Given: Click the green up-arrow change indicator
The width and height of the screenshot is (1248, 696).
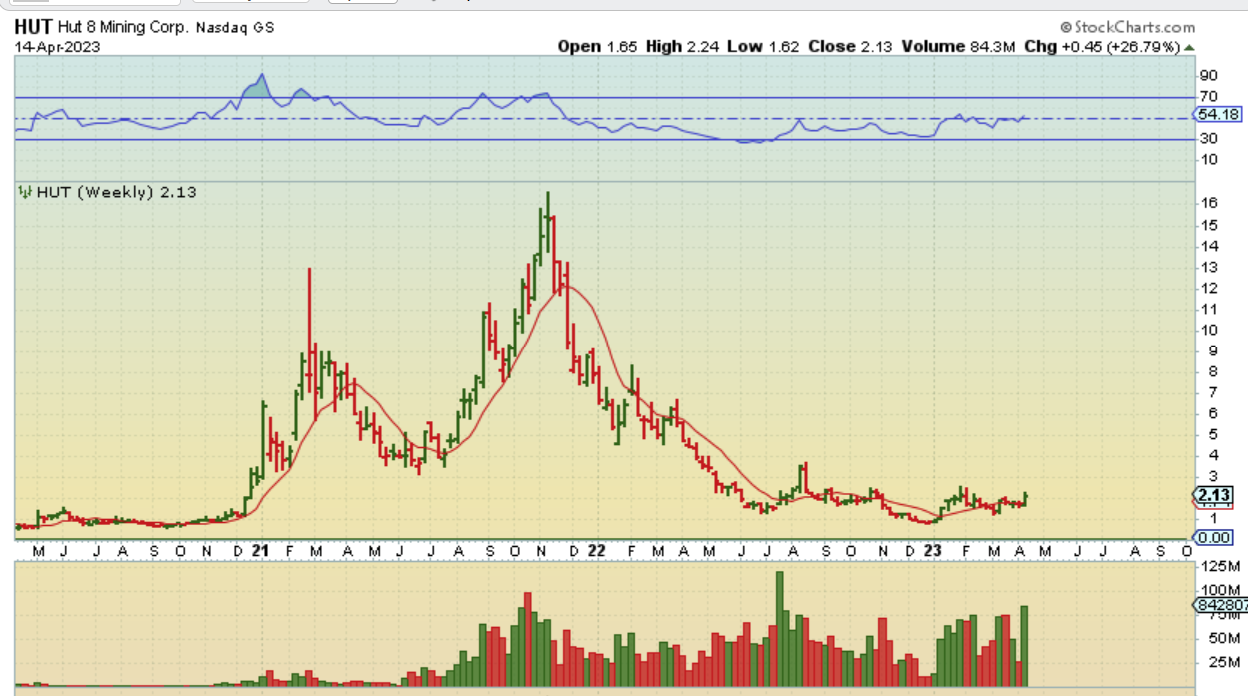Looking at the screenshot, I should 1190,47.
